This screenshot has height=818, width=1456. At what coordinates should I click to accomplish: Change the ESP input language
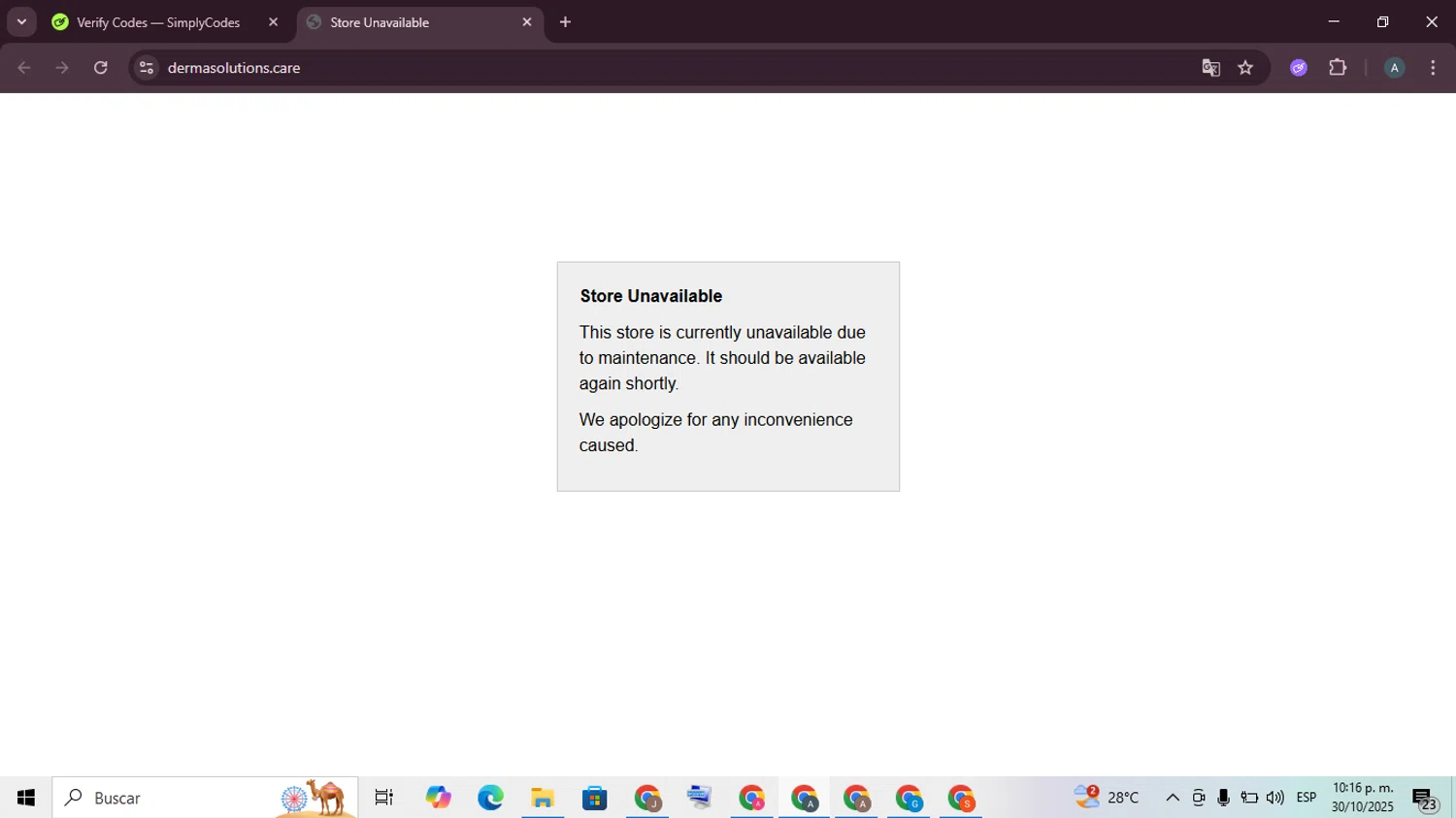coord(1307,798)
